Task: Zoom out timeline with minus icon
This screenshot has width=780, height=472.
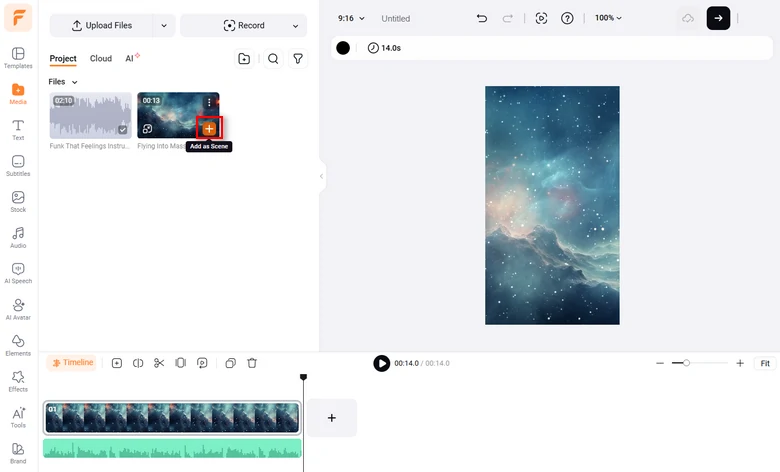Action: pos(660,363)
